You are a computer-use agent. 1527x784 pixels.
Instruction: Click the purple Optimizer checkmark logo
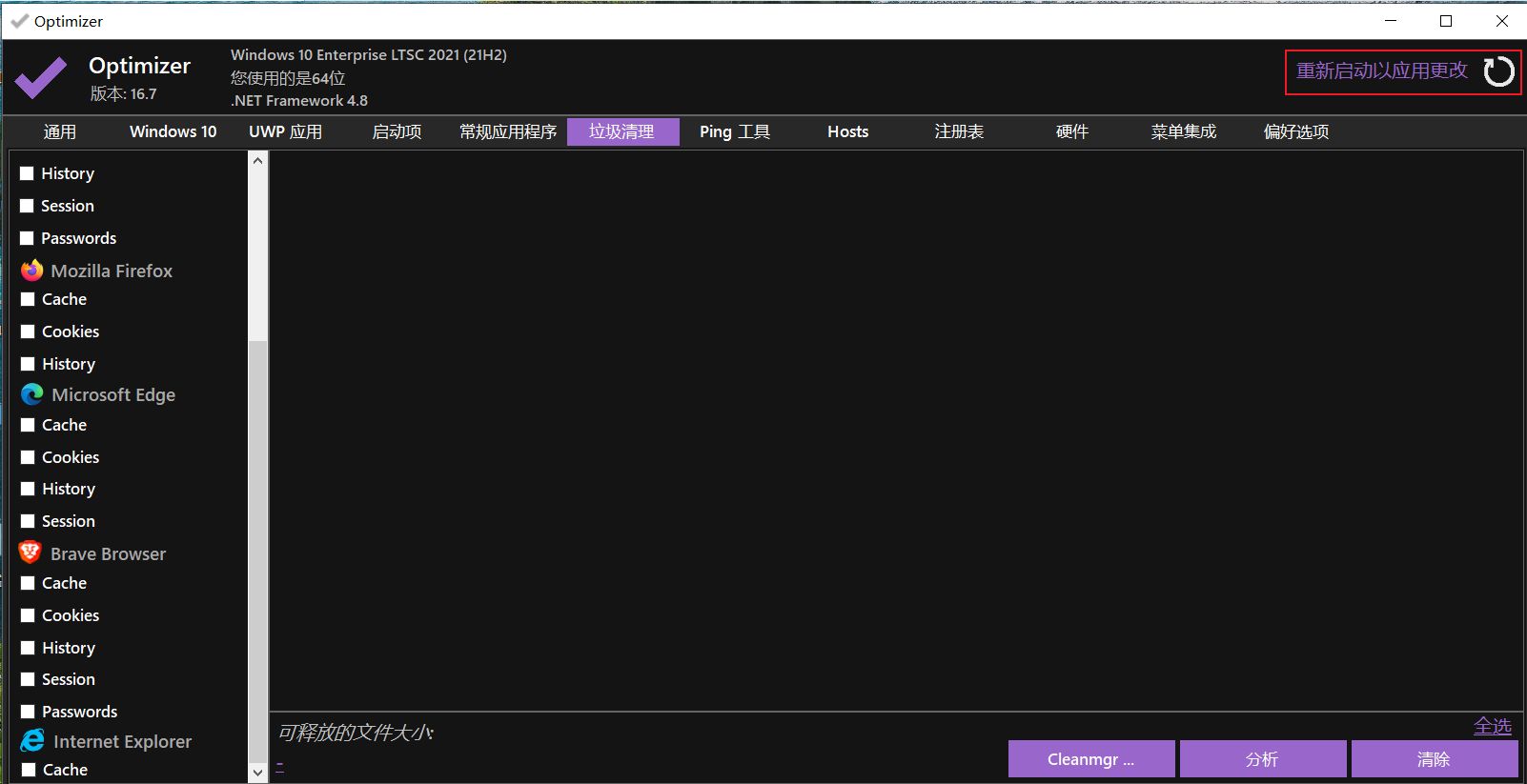pyautogui.click(x=41, y=78)
